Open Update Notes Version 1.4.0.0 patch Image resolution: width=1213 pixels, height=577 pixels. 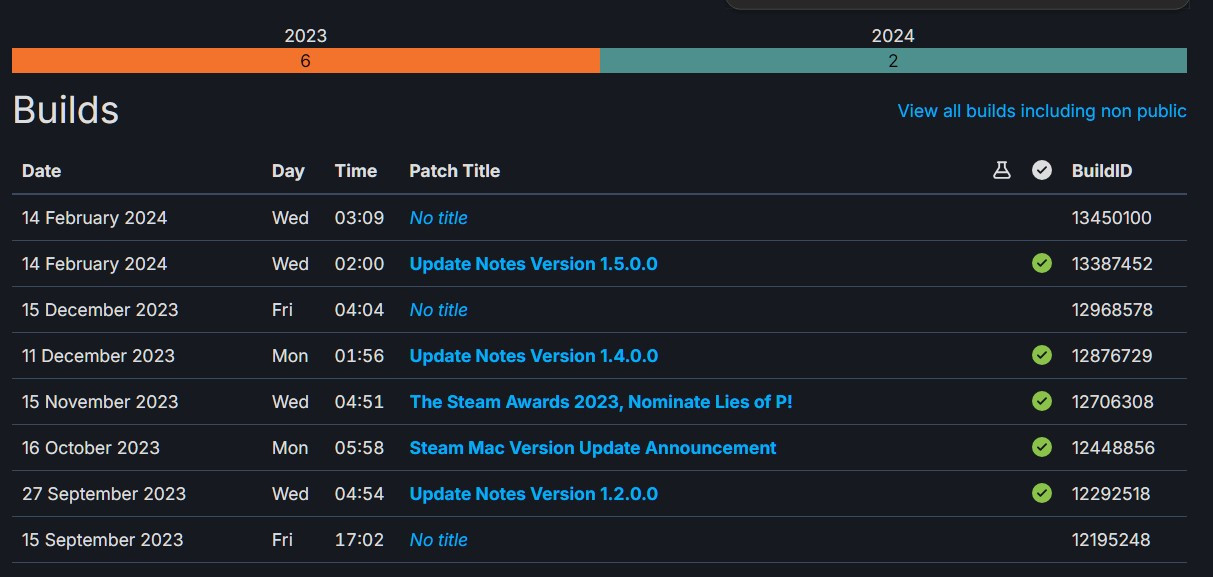coord(533,356)
